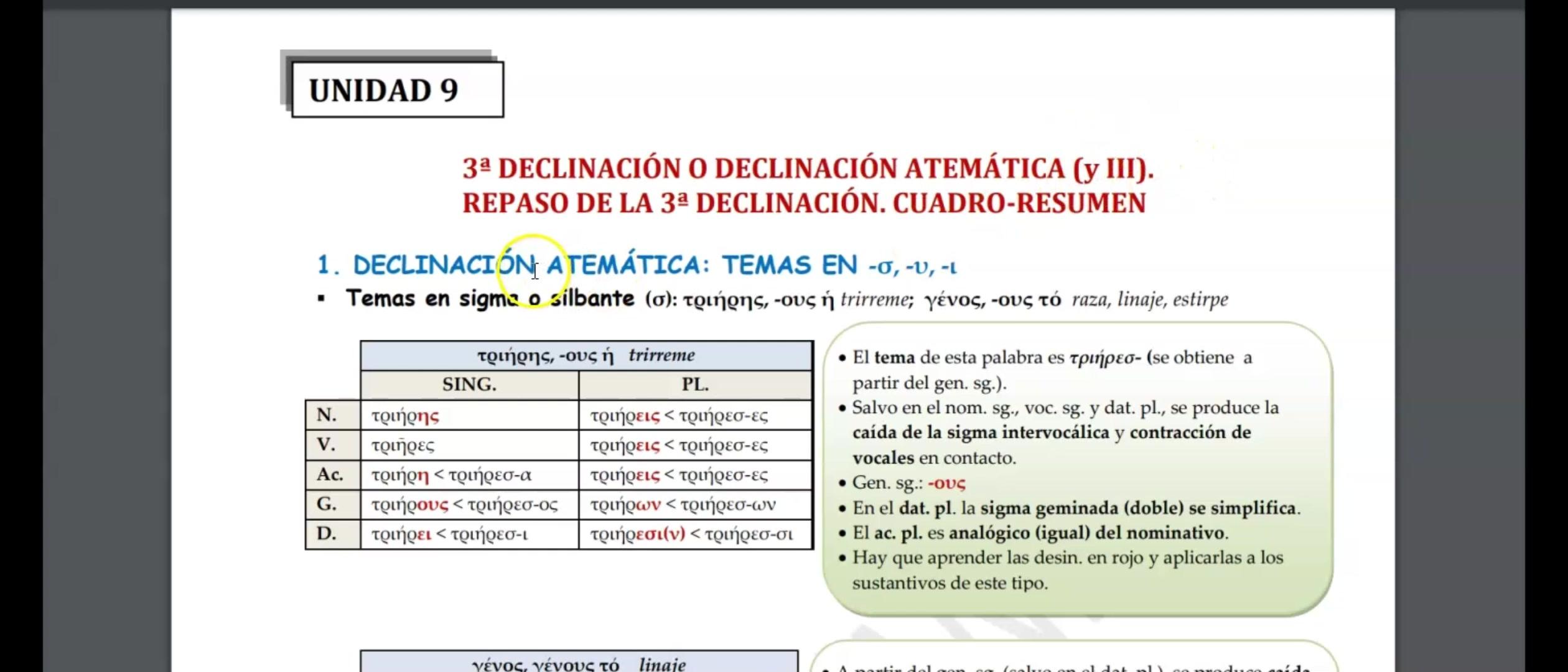Click the nominative singular cell 'τριήρης'

coord(405,416)
